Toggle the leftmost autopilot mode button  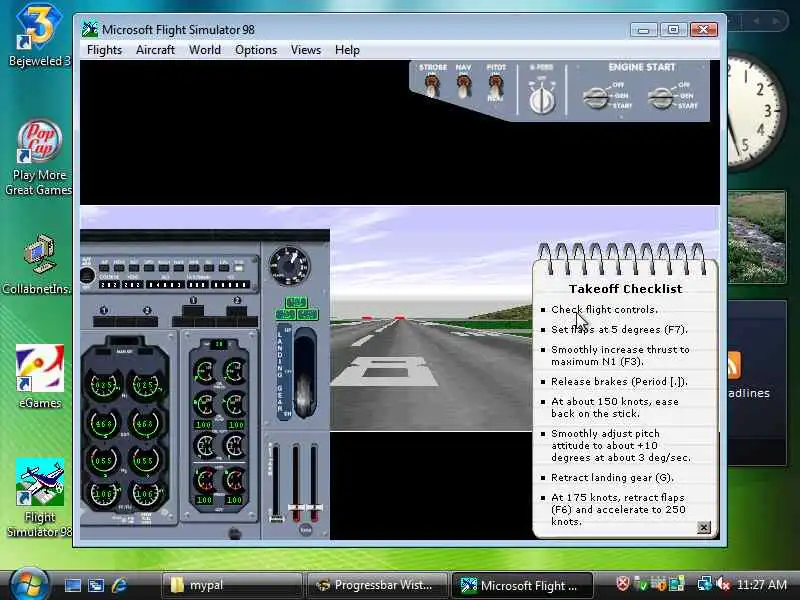[x=104, y=267]
